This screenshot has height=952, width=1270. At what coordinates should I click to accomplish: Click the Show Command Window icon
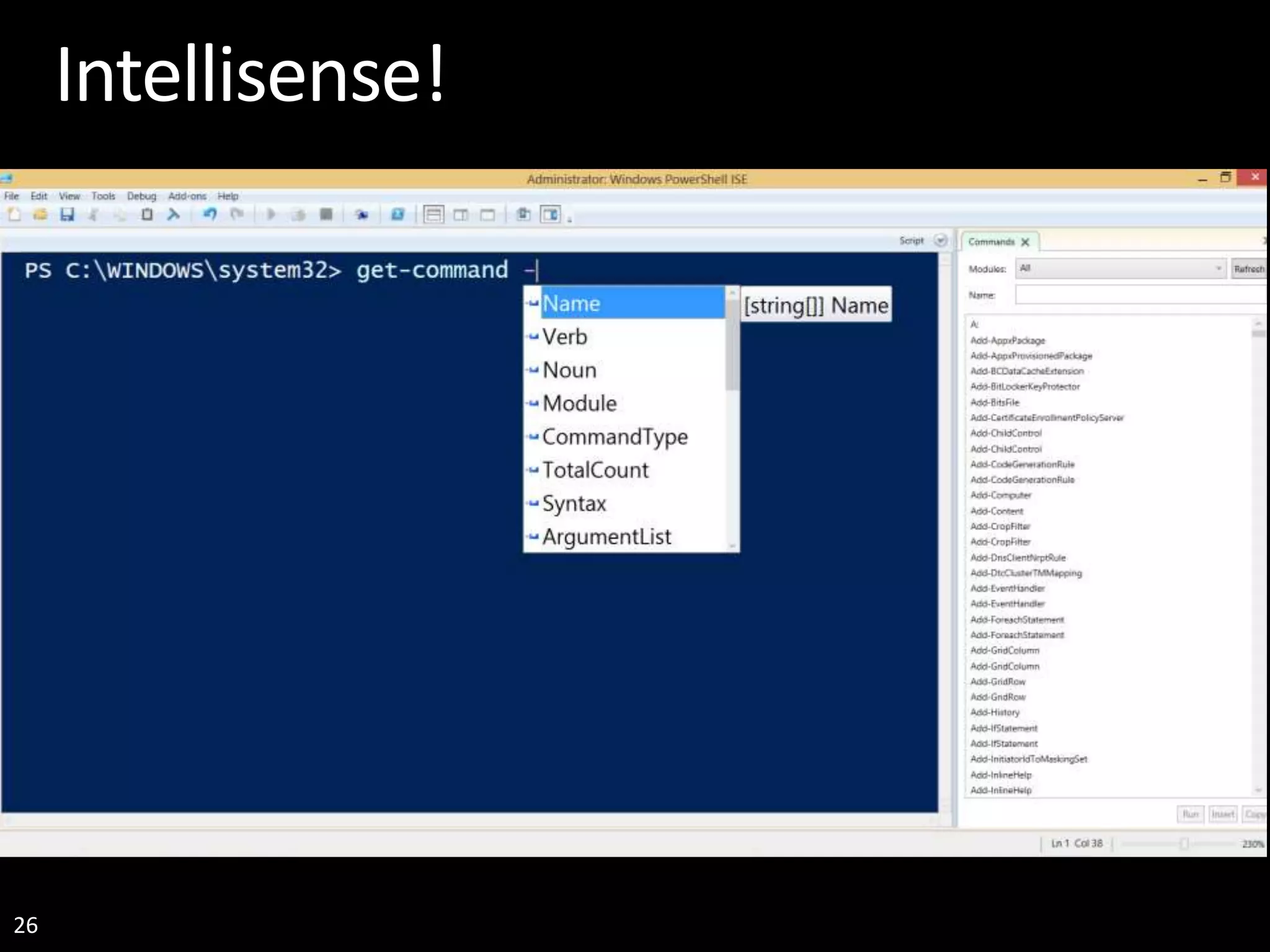[523, 215]
